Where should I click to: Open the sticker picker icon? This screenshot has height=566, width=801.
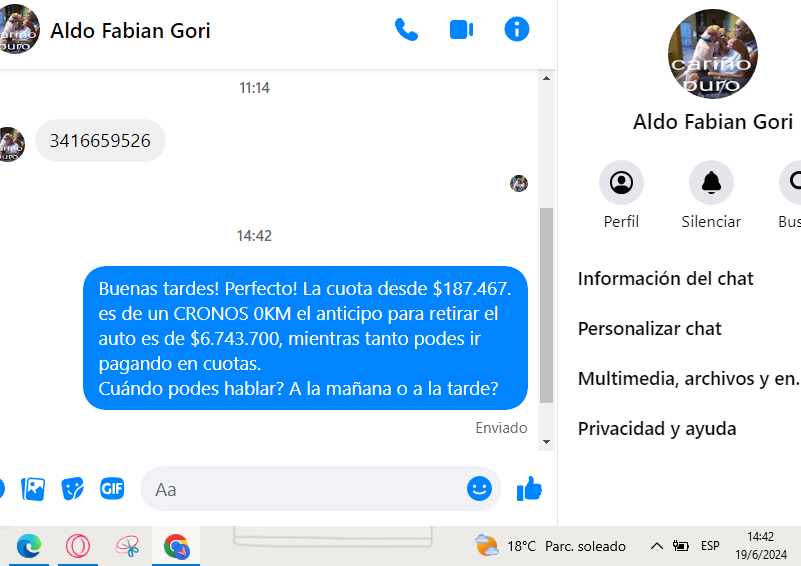point(73,489)
